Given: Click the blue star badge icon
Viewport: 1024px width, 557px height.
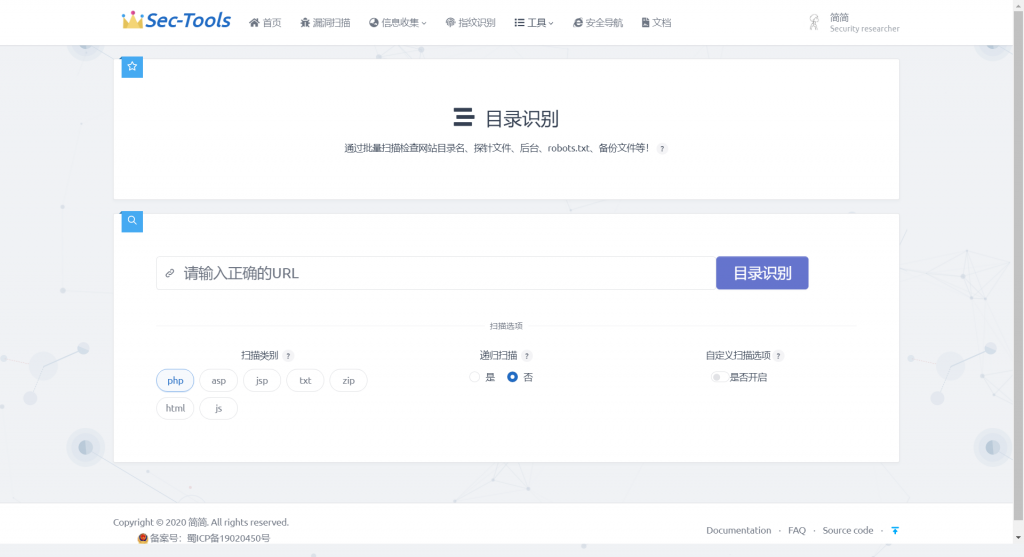Looking at the screenshot, I should (132, 67).
